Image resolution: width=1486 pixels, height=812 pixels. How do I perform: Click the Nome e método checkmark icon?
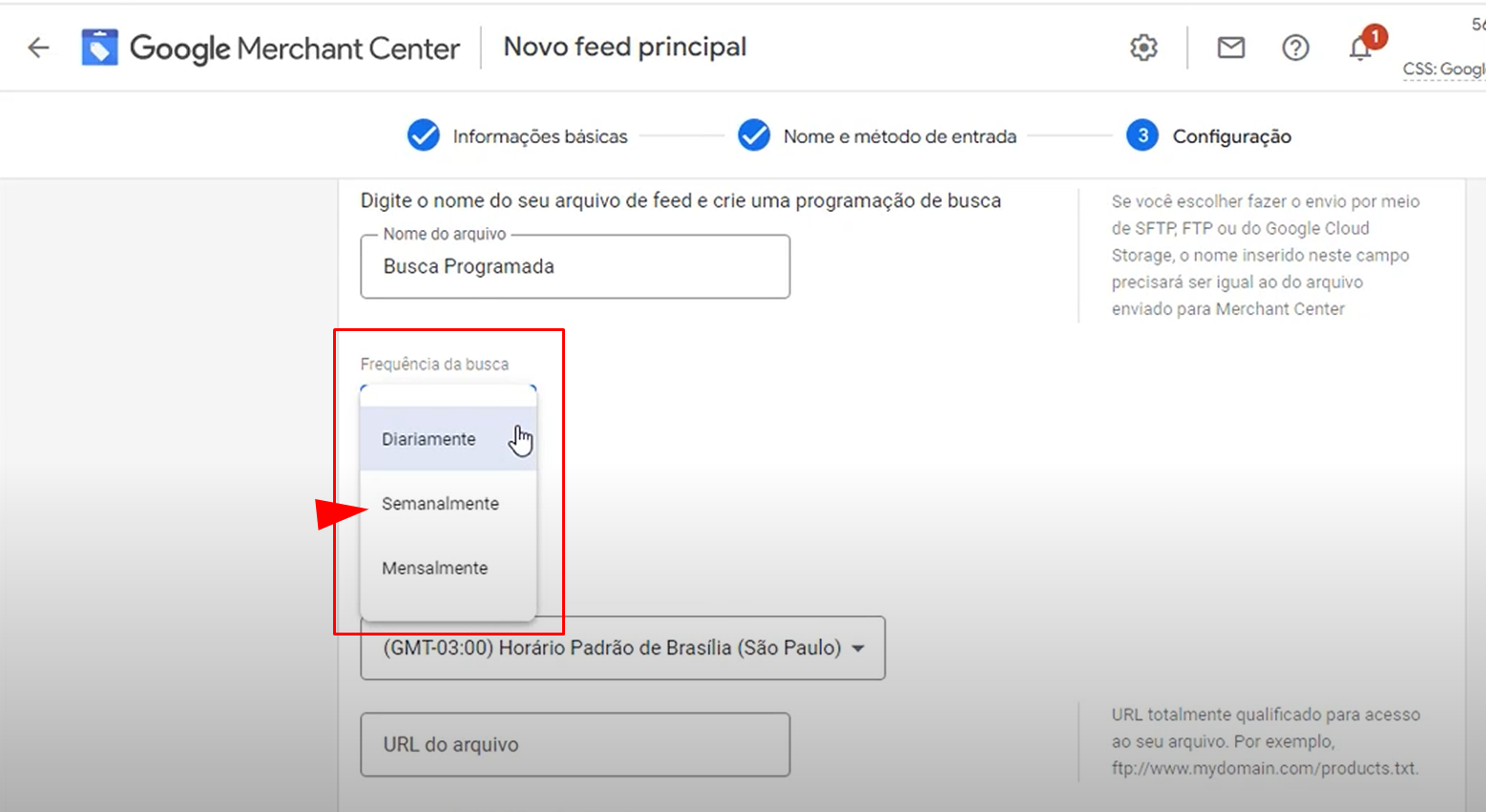click(x=754, y=135)
